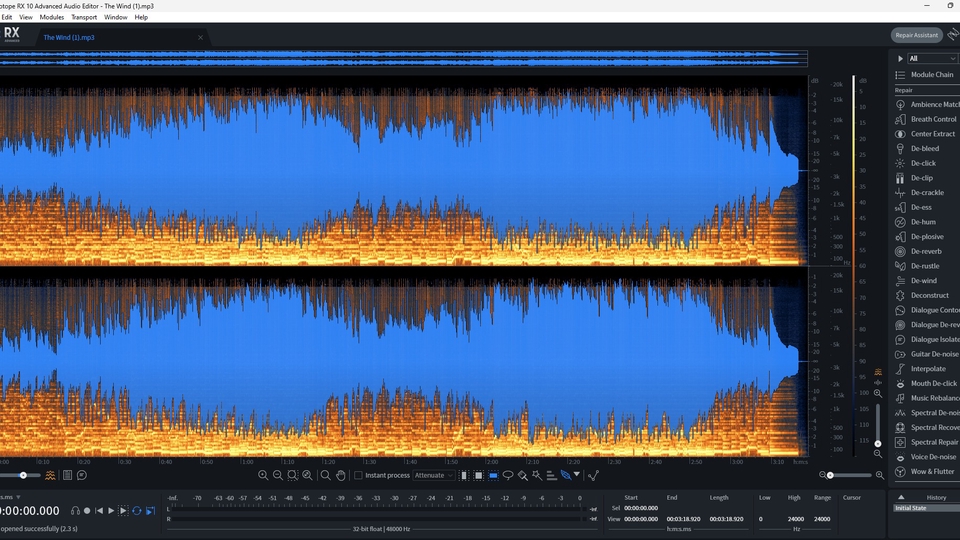Toggle the headphones monitor button
Viewport: 960px width, 540px height.
pyautogui.click(x=75, y=510)
